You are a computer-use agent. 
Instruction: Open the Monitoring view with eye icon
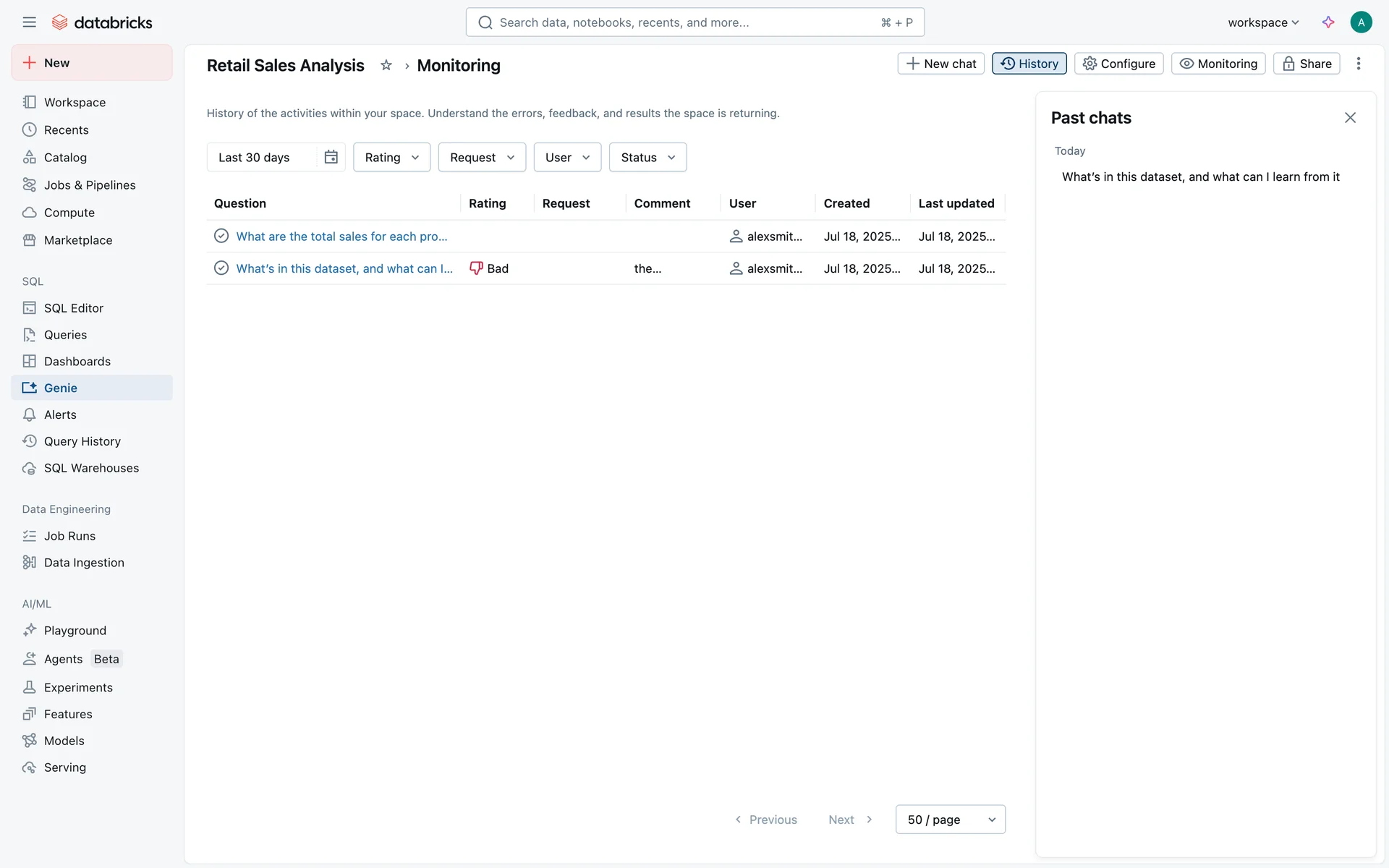pos(1218,64)
